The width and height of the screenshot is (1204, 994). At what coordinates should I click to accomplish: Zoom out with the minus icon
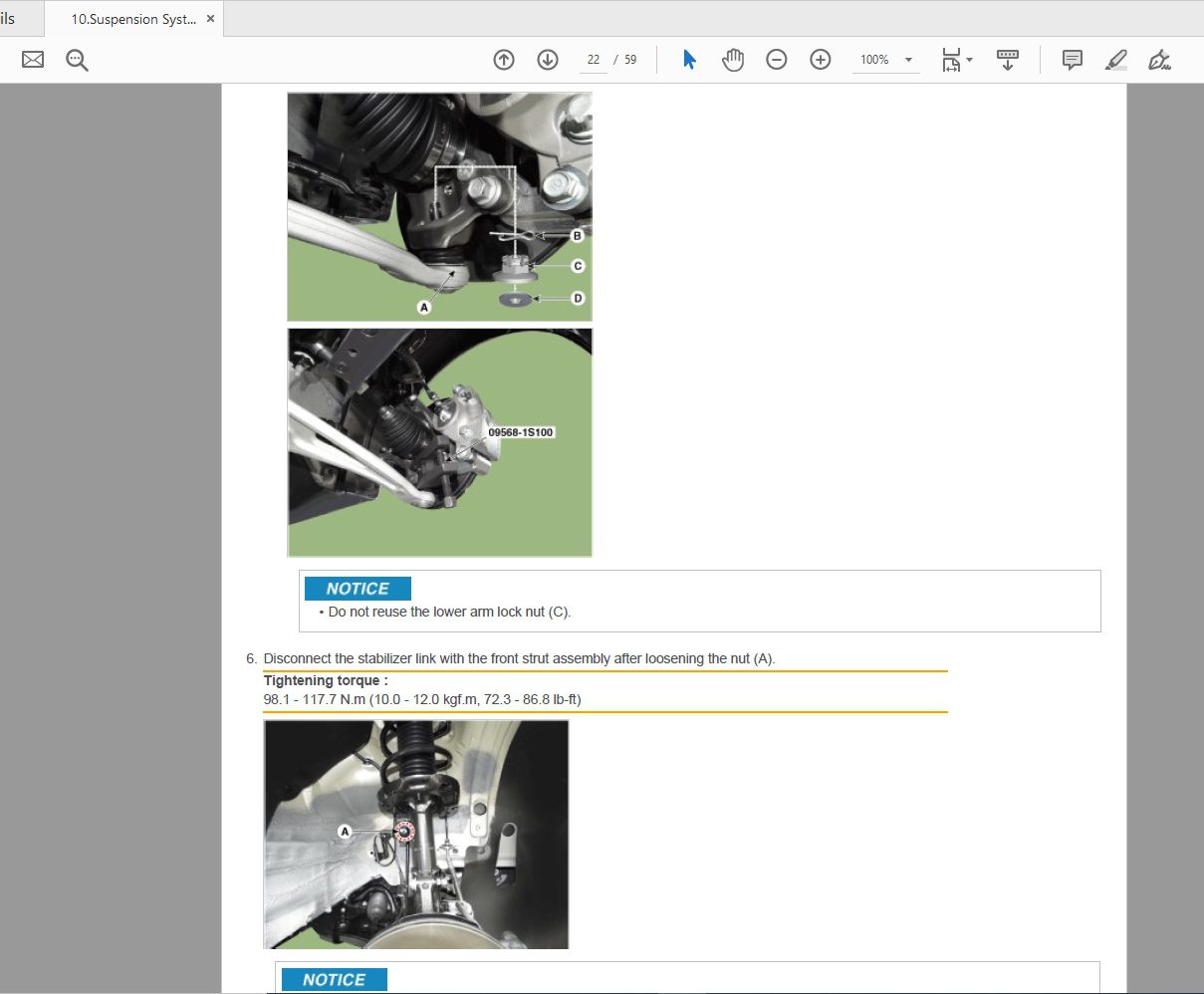[777, 60]
